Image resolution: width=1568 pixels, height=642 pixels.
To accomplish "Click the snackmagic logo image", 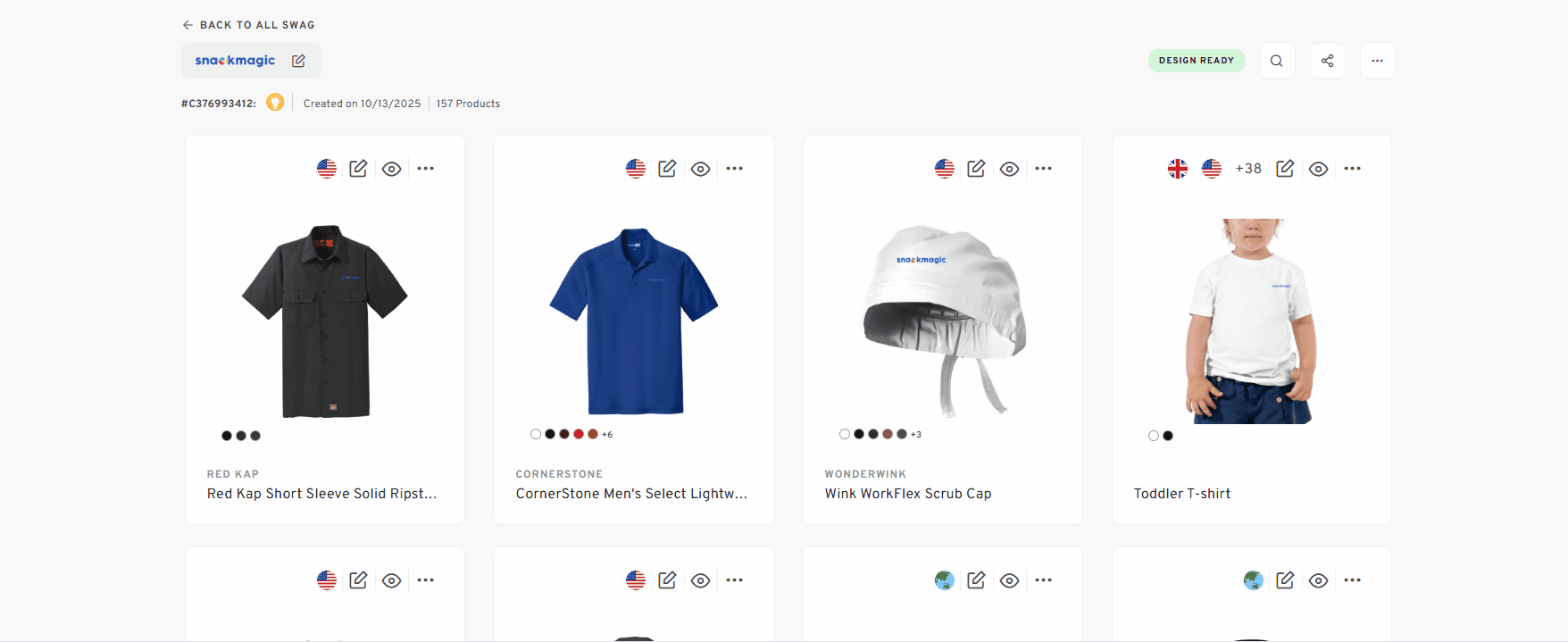I will tap(235, 61).
